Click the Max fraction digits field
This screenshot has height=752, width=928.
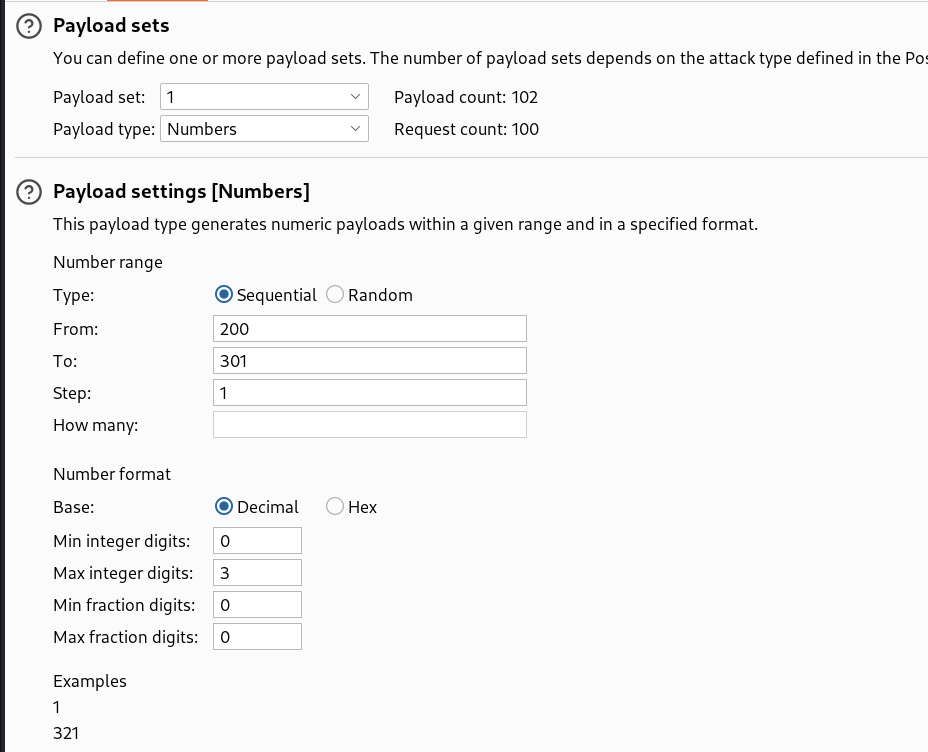[x=257, y=636]
